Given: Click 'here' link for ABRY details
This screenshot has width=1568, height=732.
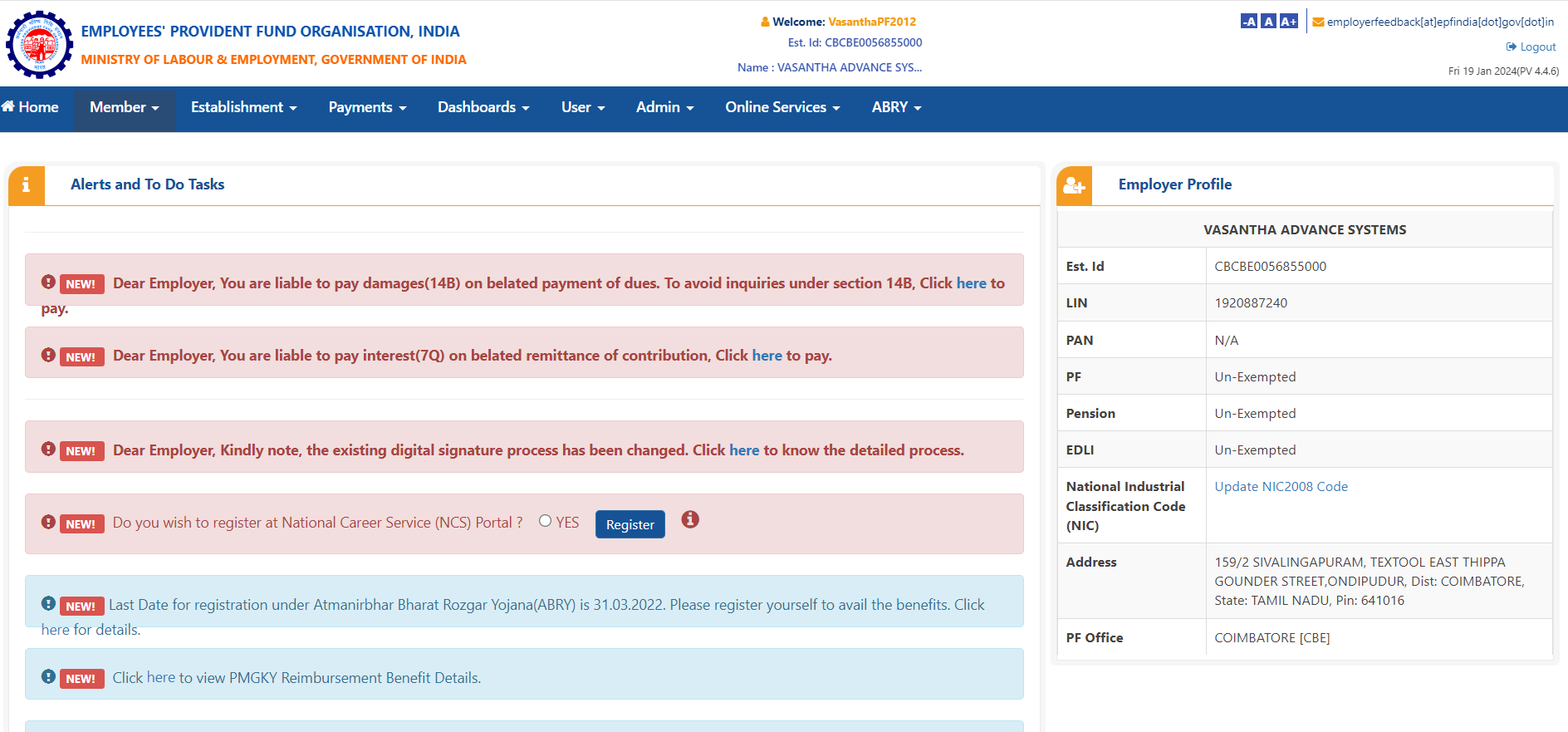Looking at the screenshot, I should (x=56, y=630).
